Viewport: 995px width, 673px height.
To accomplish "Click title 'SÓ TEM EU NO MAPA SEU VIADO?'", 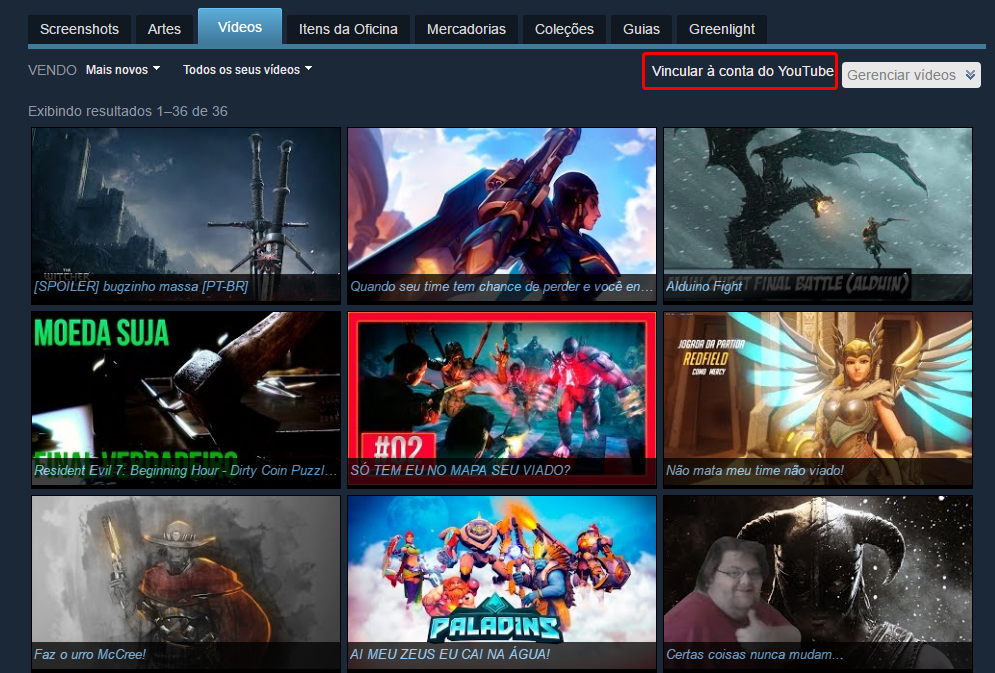I will (x=460, y=471).
